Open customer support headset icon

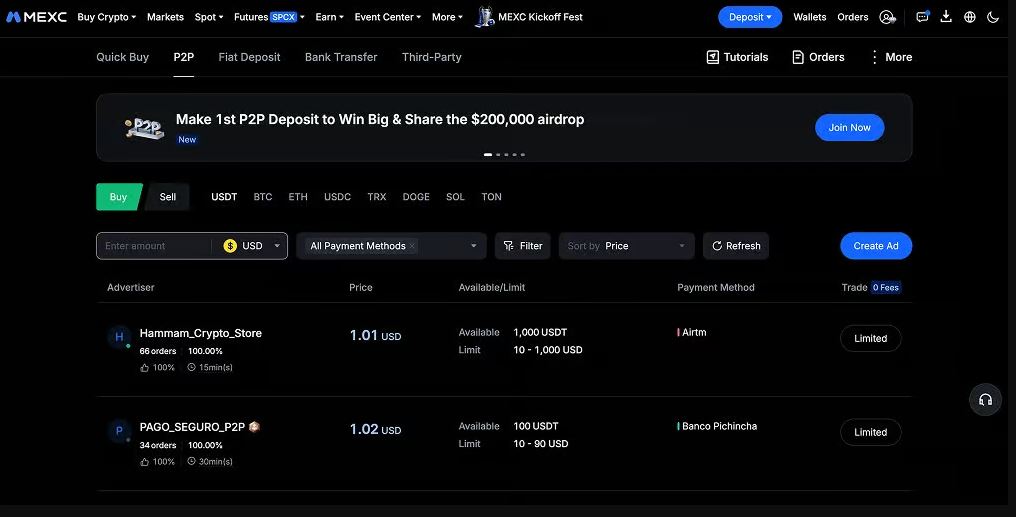(985, 400)
